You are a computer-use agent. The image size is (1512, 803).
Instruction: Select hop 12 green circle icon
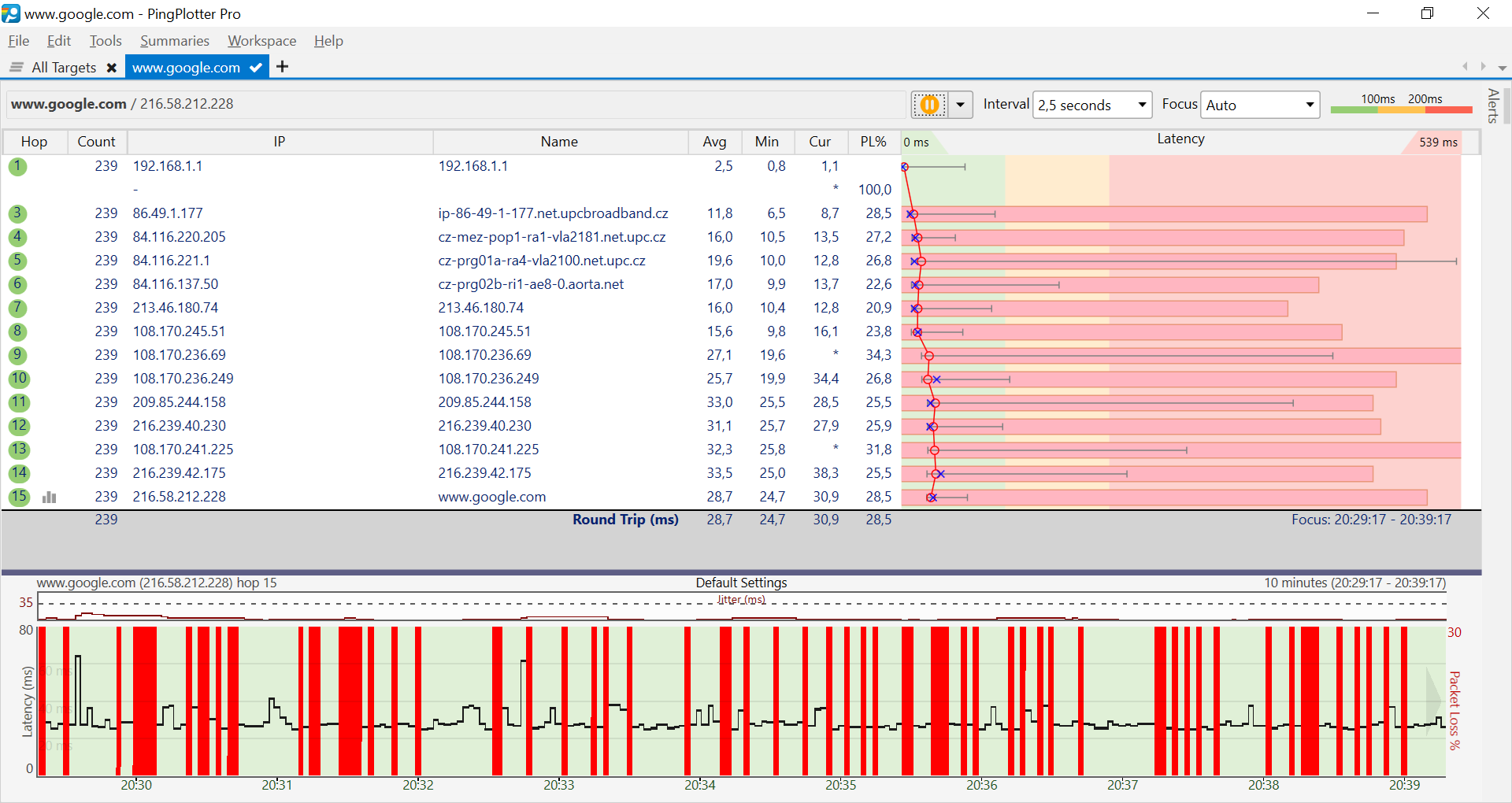[x=19, y=426]
